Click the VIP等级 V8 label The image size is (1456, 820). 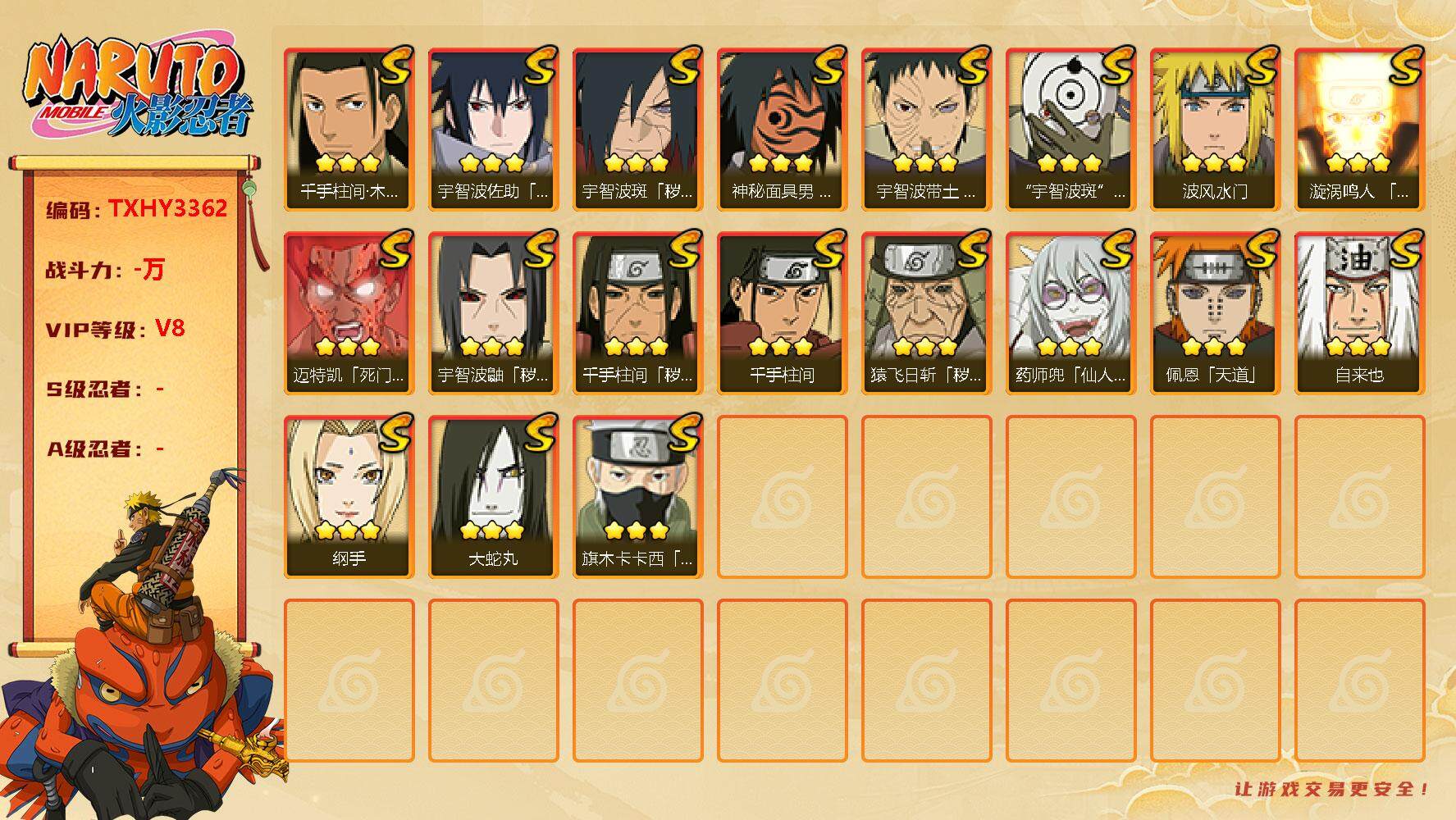115,329
